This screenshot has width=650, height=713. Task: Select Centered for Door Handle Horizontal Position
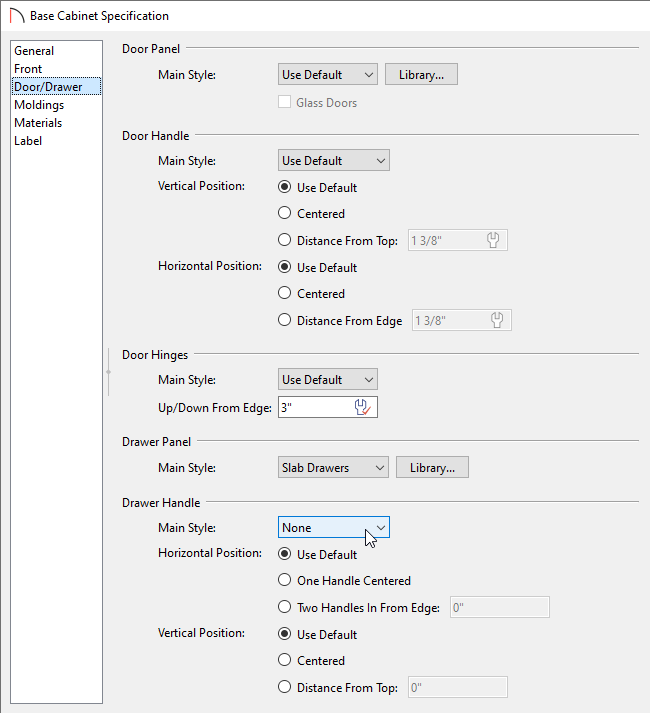284,293
